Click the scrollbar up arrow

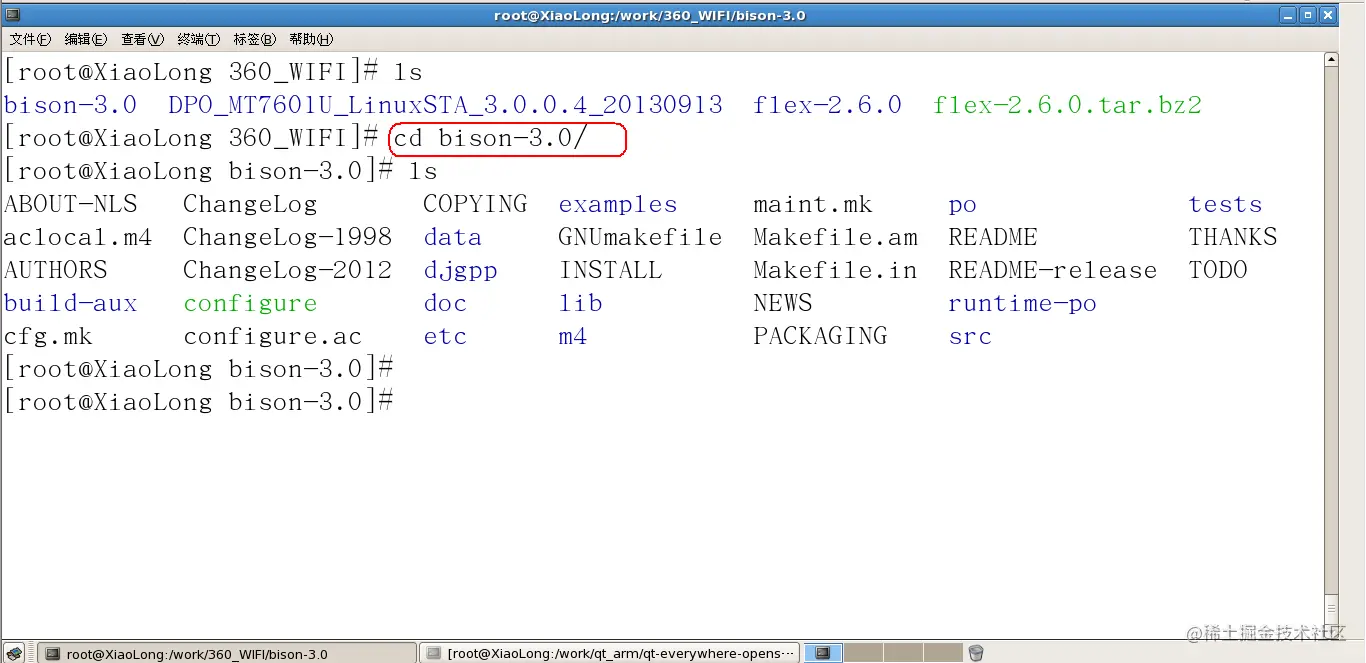1331,60
